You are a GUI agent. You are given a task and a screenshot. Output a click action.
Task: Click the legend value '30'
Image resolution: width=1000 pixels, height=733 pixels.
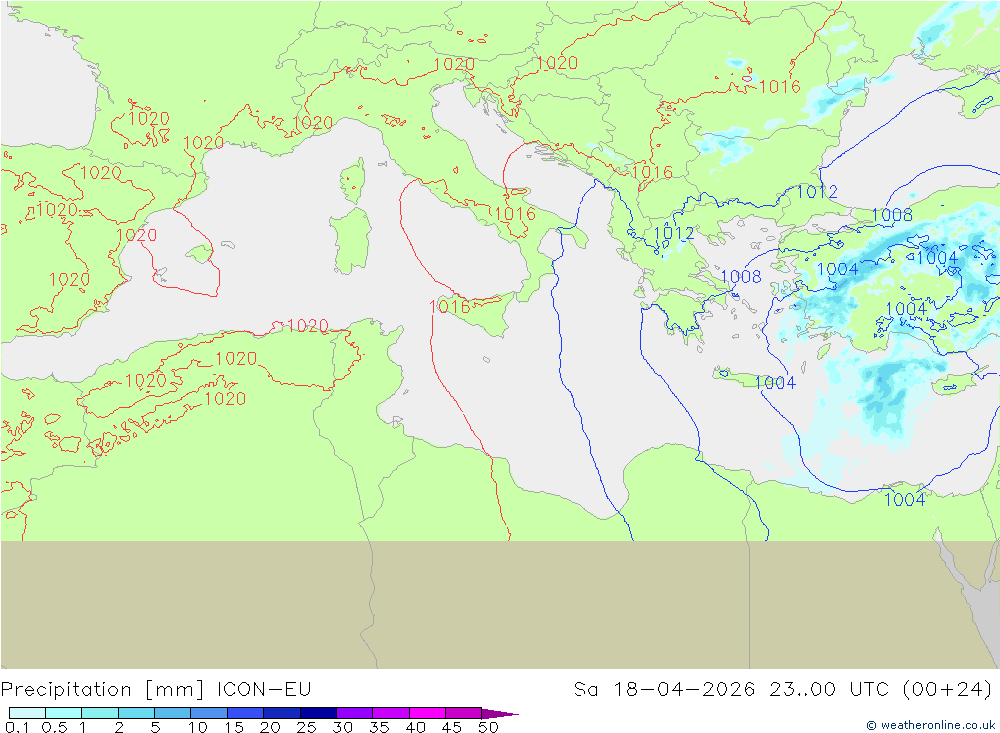coord(342,727)
